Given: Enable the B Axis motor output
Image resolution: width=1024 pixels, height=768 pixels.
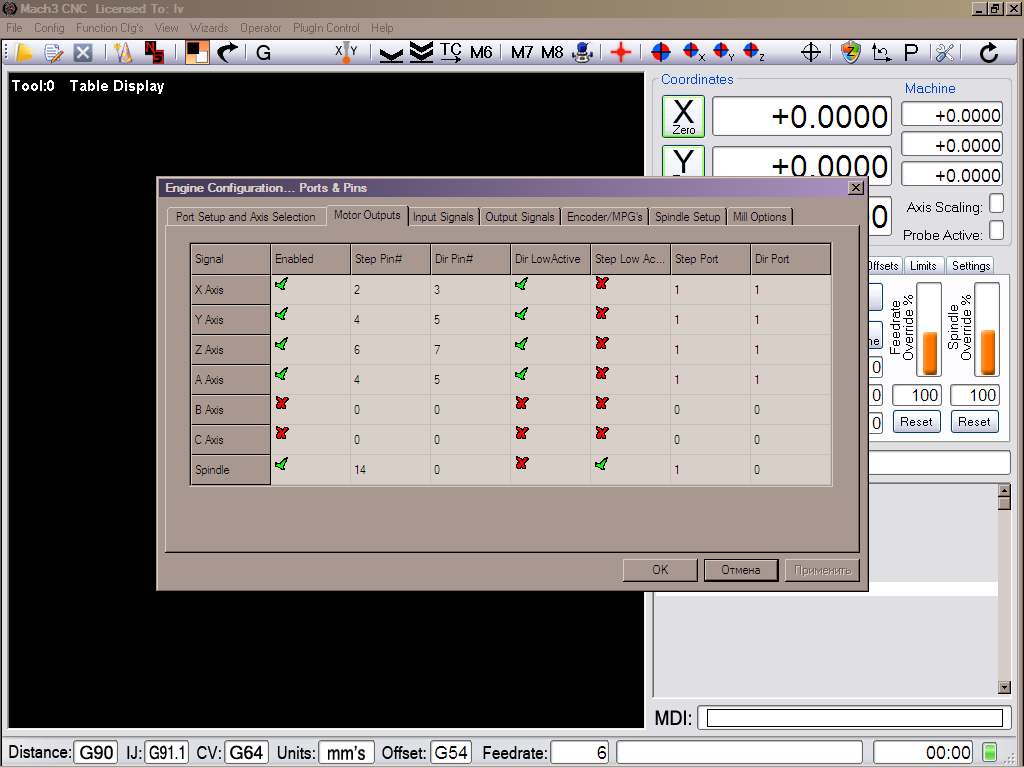Looking at the screenshot, I should [281, 403].
